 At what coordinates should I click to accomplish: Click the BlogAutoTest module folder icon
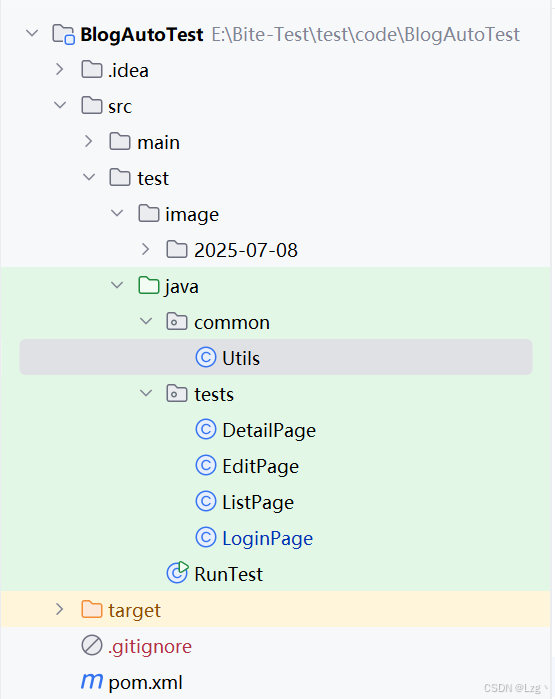pyautogui.click(x=63, y=34)
